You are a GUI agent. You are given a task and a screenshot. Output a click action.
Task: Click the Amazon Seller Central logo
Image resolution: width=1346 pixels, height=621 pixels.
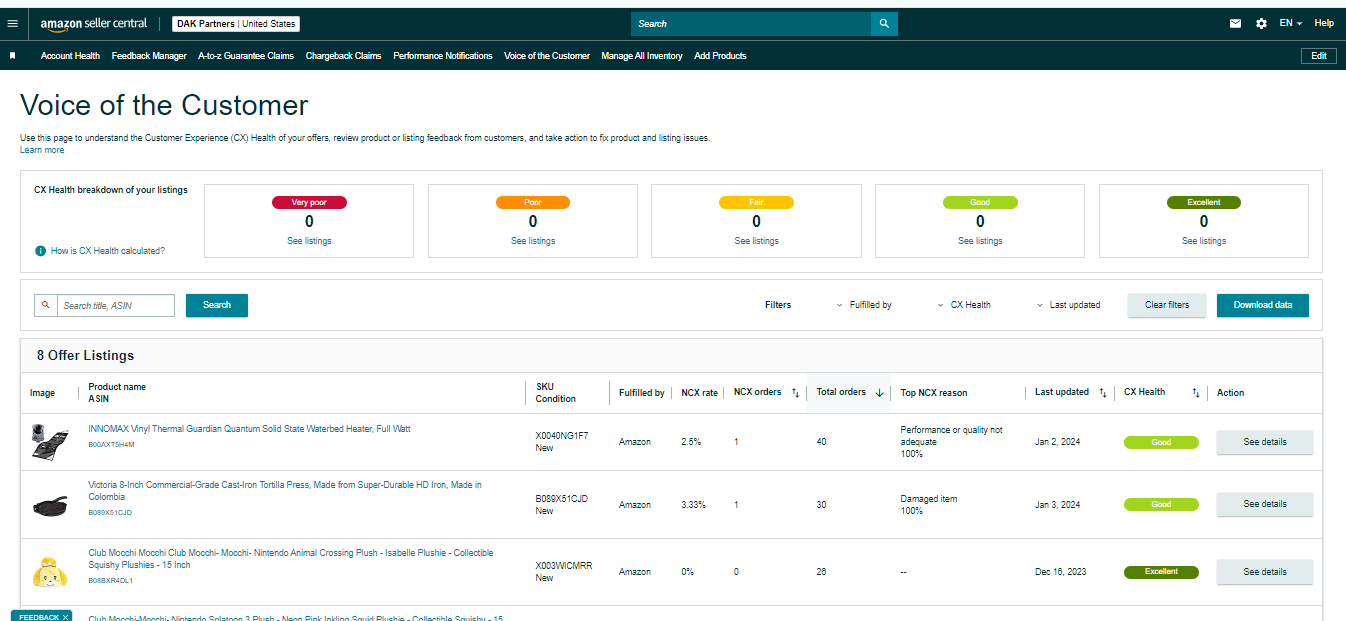tap(94, 23)
